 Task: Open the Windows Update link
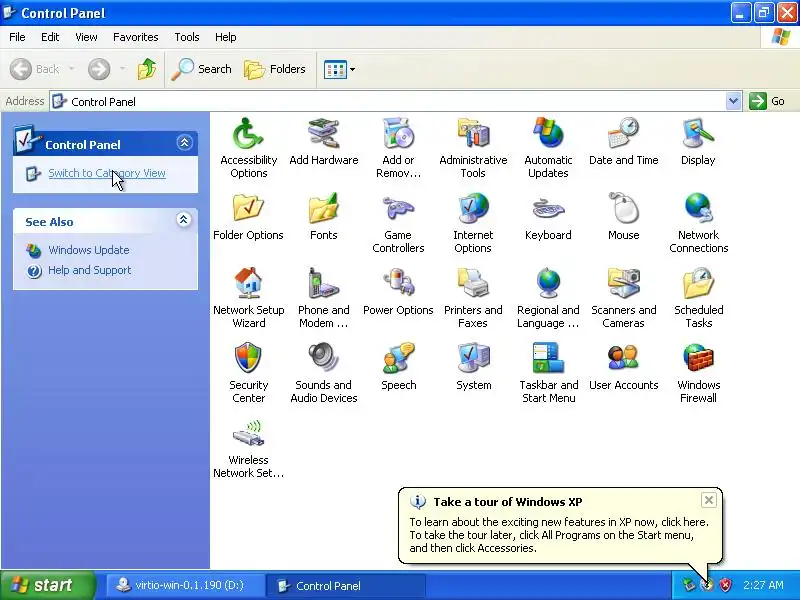(x=89, y=250)
